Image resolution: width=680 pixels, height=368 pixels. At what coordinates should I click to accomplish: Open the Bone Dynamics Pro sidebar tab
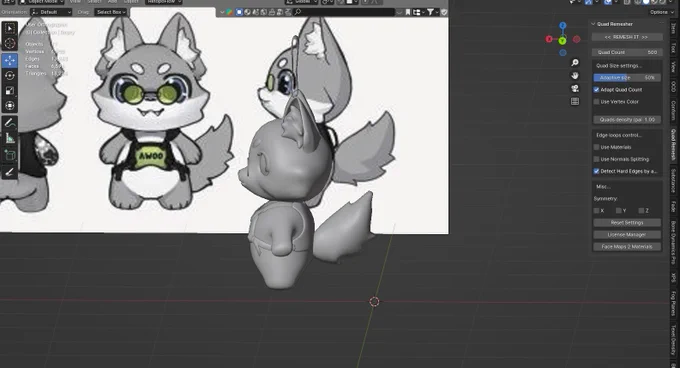coord(673,243)
